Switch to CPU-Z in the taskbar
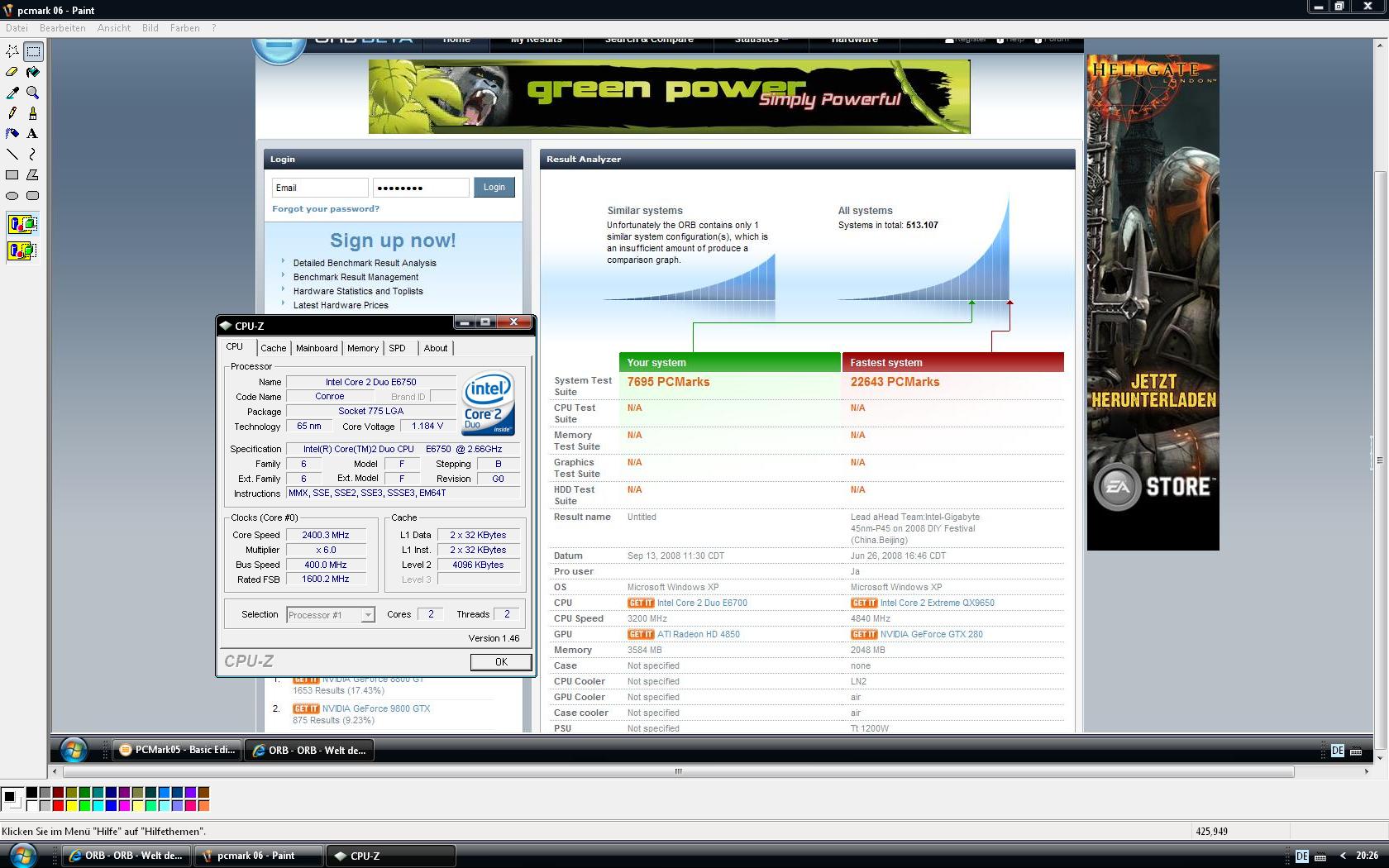Image resolution: width=1389 pixels, height=868 pixels. click(391, 856)
